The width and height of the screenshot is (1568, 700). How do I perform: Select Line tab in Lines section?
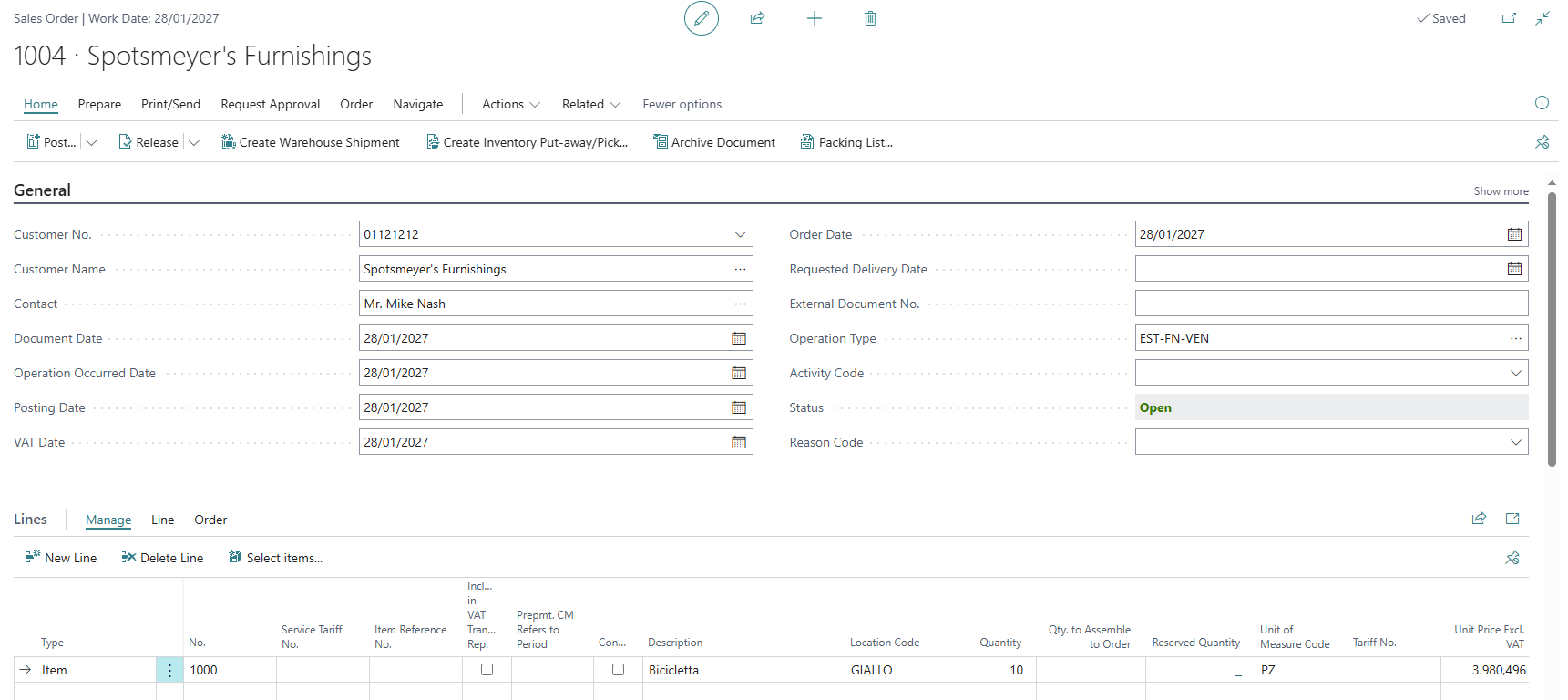tap(163, 520)
